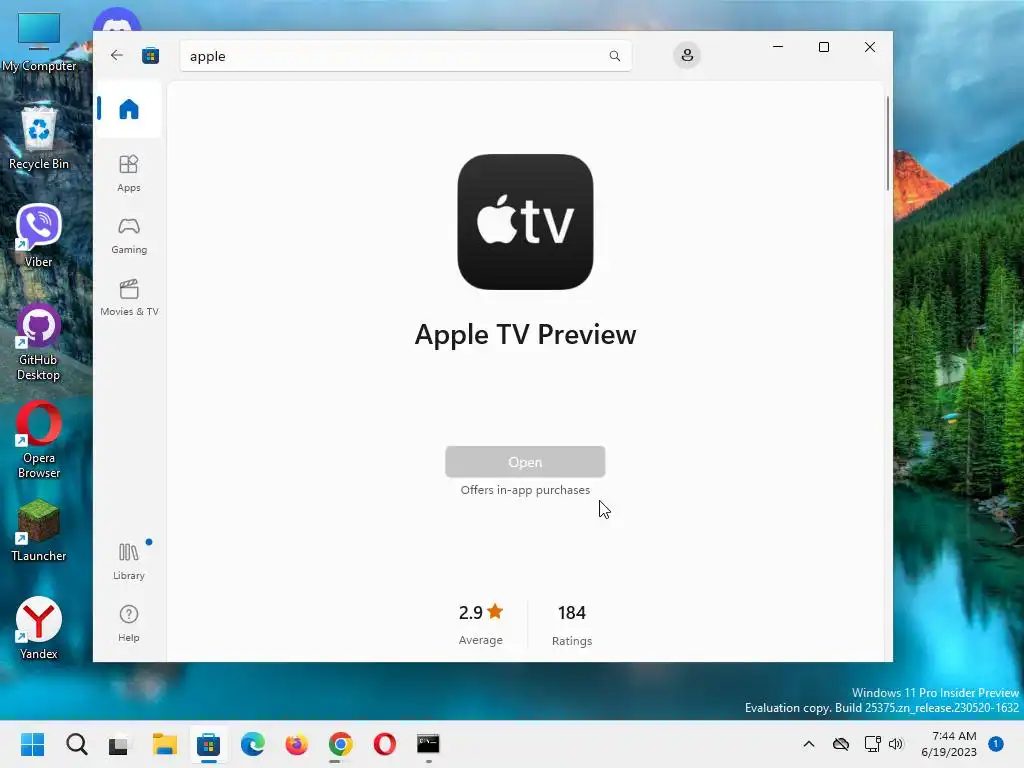This screenshot has height=768, width=1024.
Task: Select My Computer desktop icon
Action: point(39,42)
